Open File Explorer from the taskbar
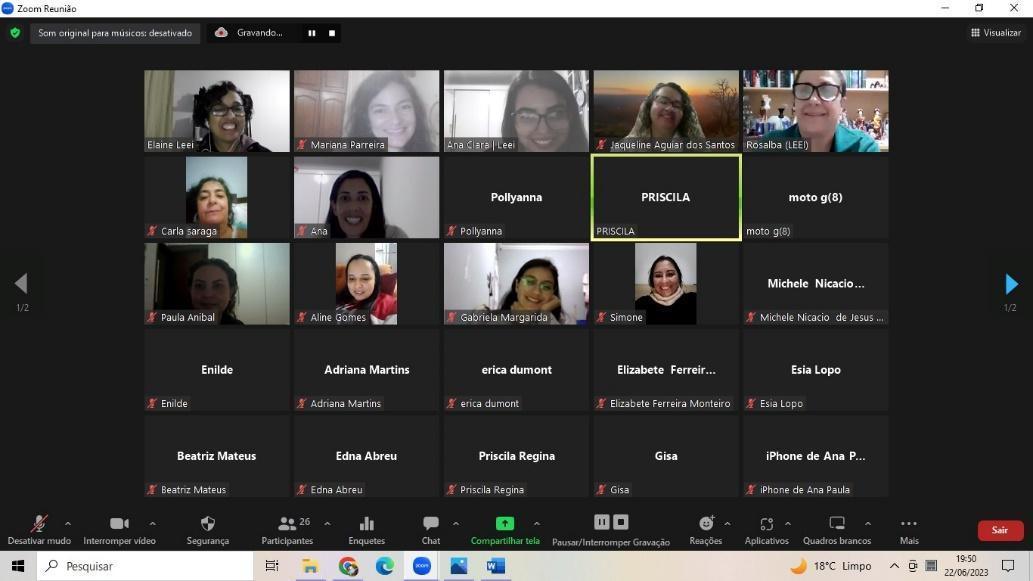The image size is (1033, 581). pyautogui.click(x=310, y=566)
